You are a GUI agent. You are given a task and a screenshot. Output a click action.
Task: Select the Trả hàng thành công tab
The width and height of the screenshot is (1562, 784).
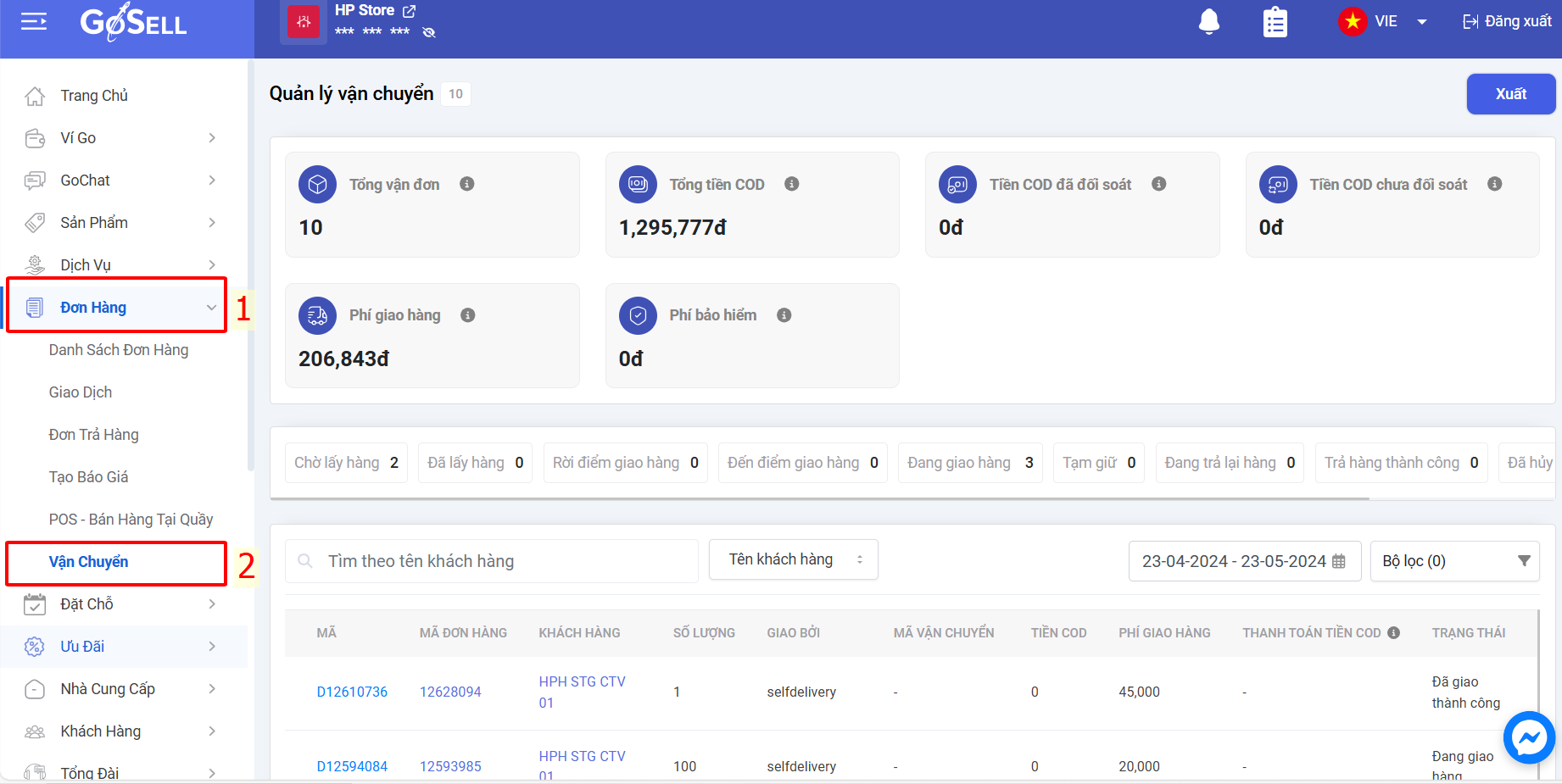1402,463
